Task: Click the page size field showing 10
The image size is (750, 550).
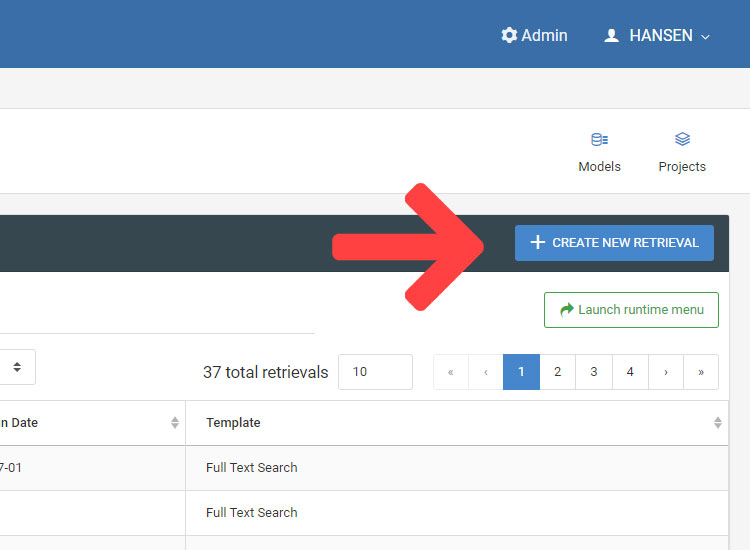Action: pyautogui.click(x=375, y=372)
